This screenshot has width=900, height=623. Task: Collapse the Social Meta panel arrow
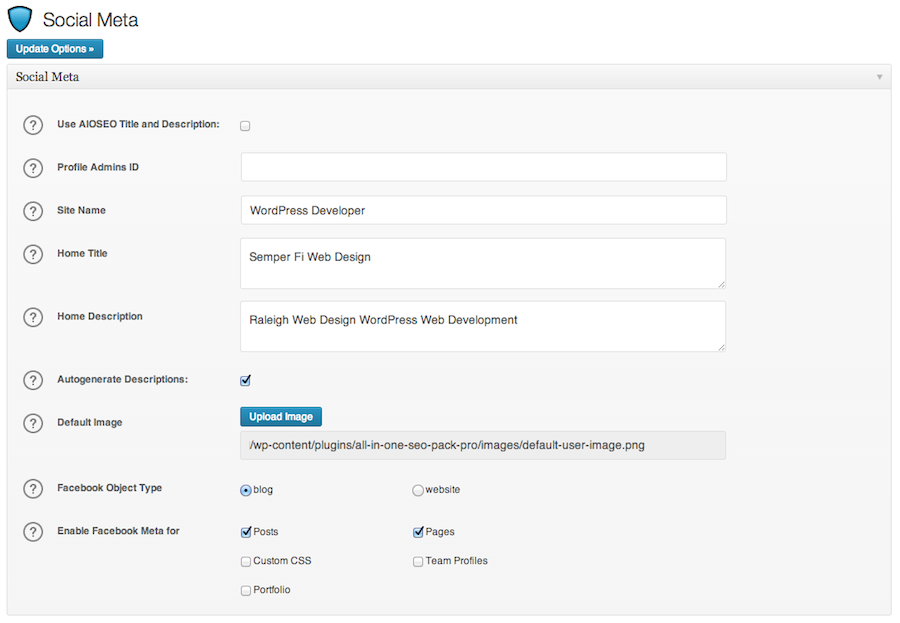tap(879, 77)
